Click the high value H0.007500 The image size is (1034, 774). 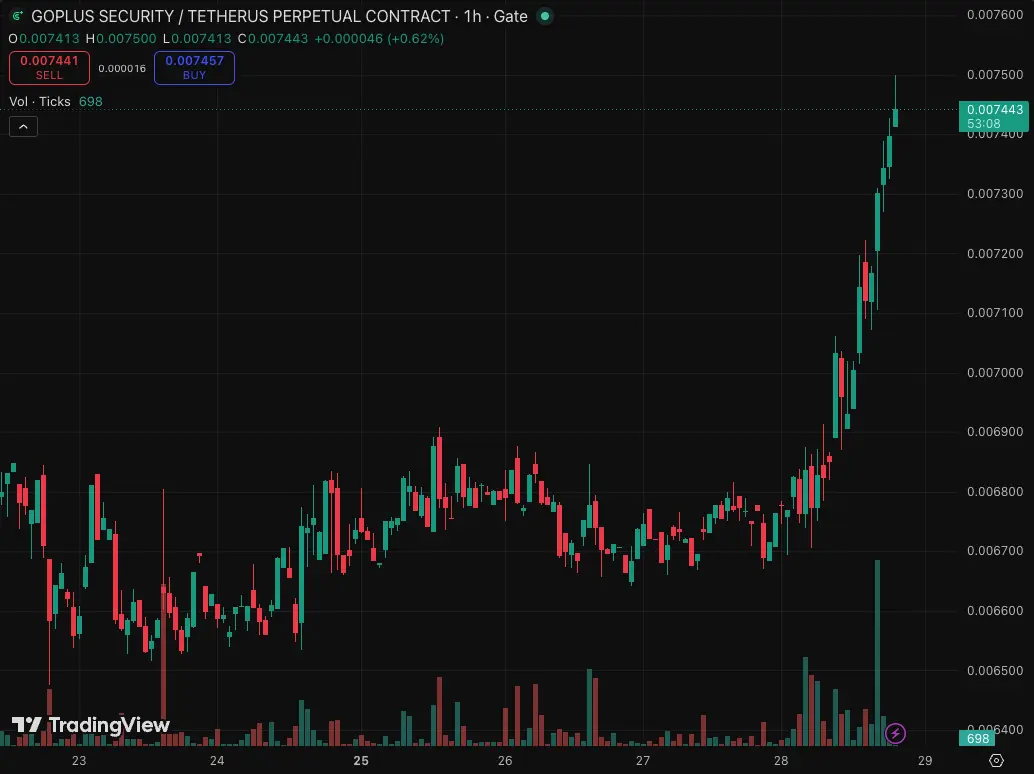pos(121,39)
